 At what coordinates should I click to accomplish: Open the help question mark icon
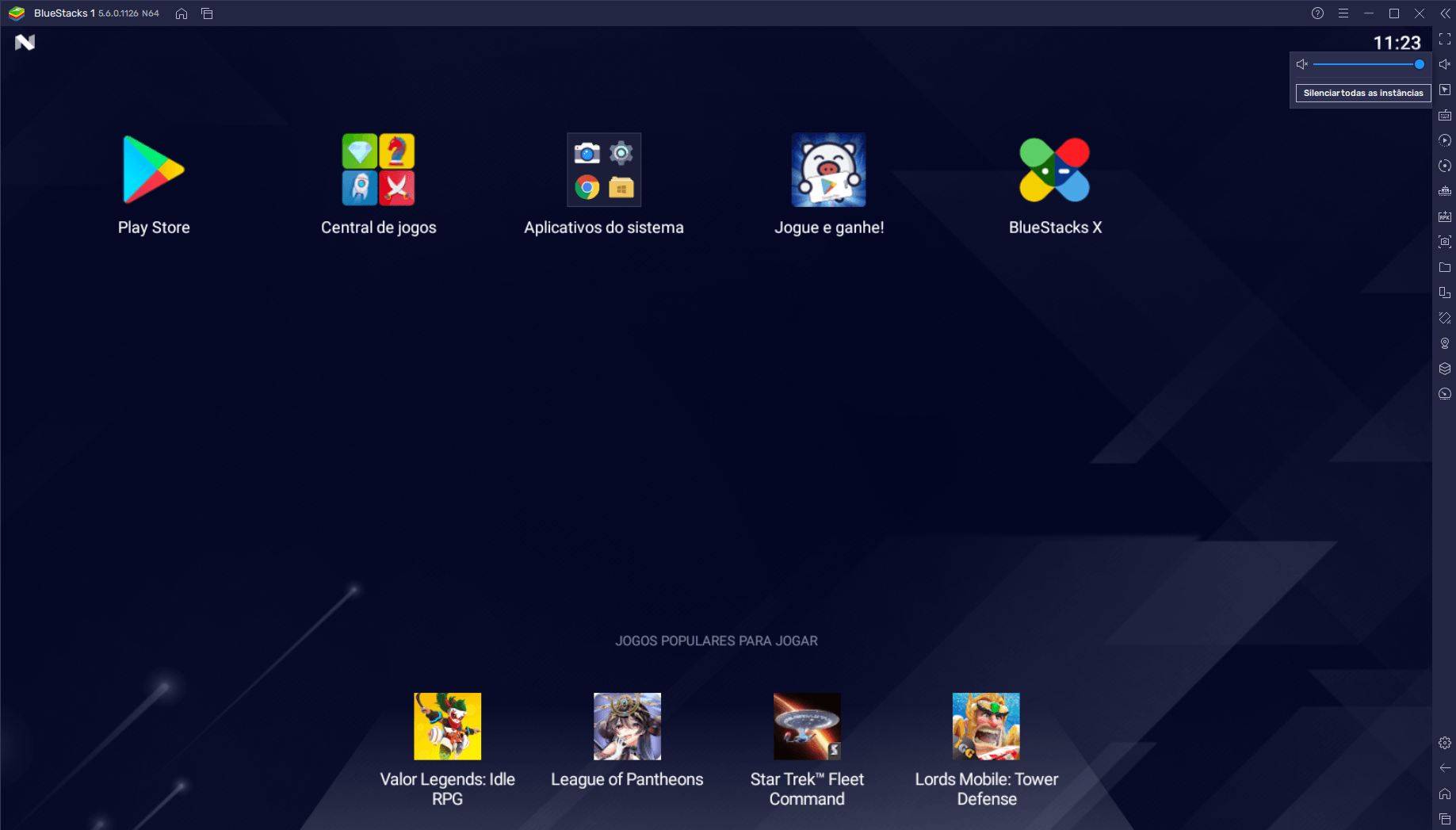[1317, 13]
